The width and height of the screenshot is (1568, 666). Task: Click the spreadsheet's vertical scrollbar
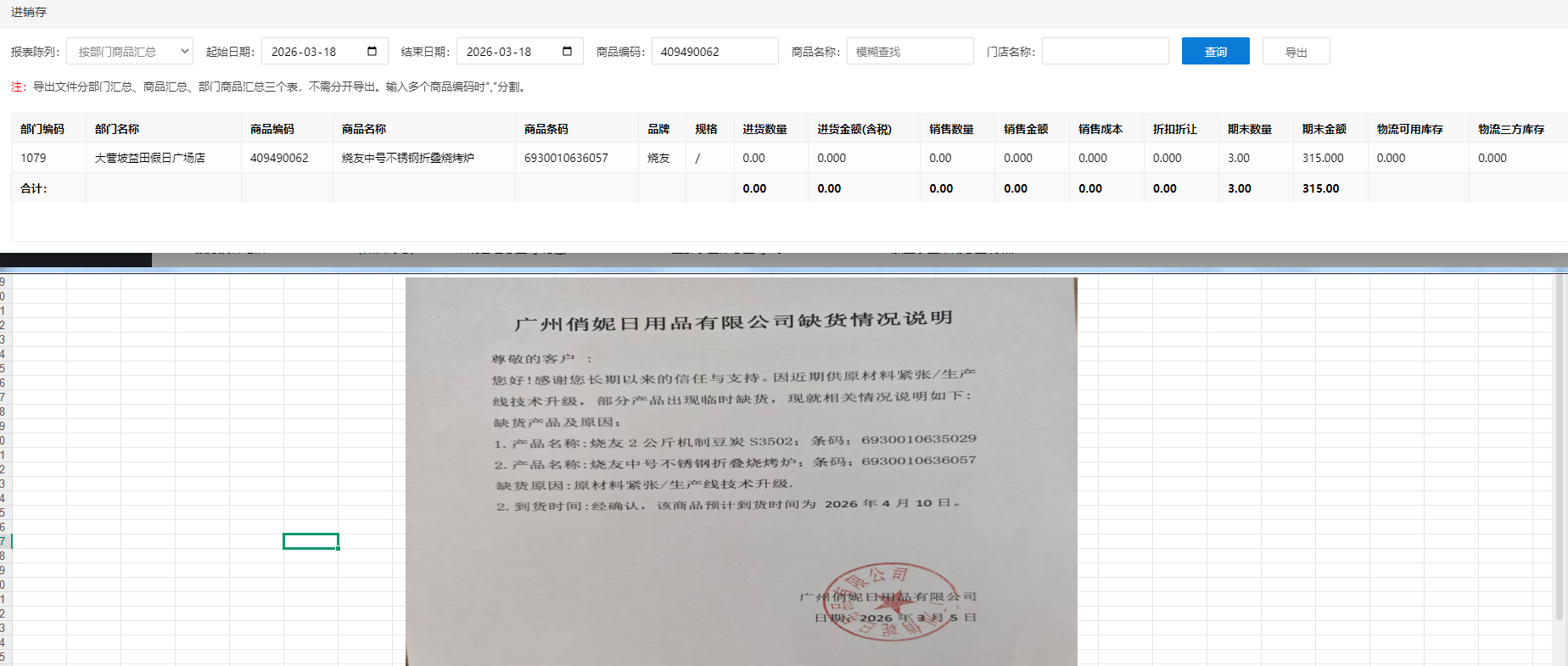coord(1560,450)
